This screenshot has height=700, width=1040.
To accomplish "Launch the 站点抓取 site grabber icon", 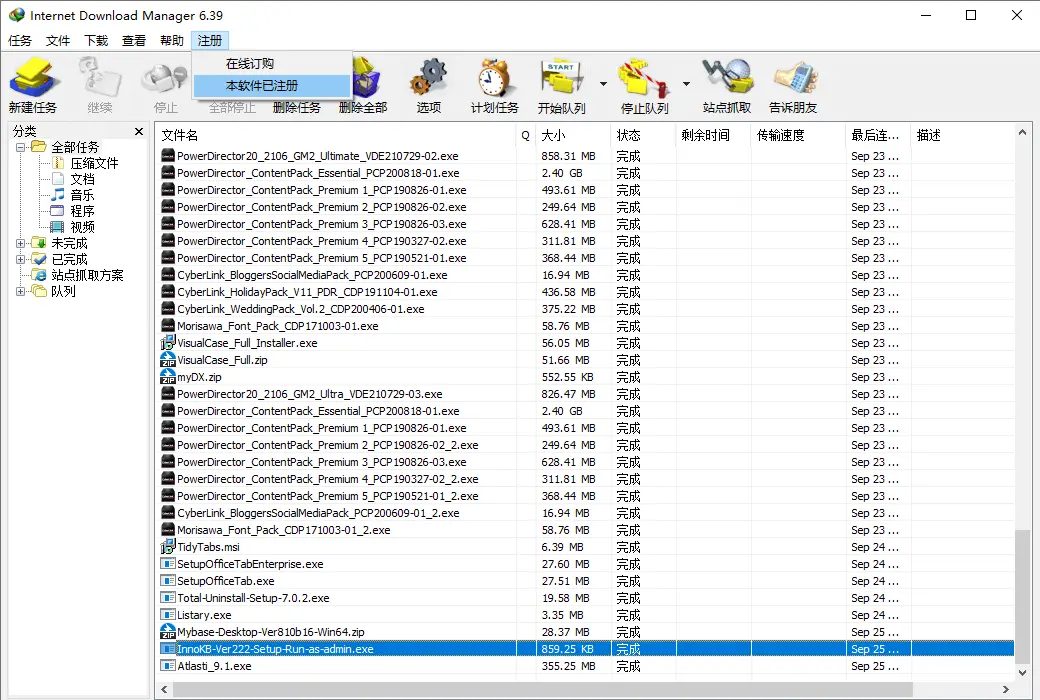I will pos(727,78).
